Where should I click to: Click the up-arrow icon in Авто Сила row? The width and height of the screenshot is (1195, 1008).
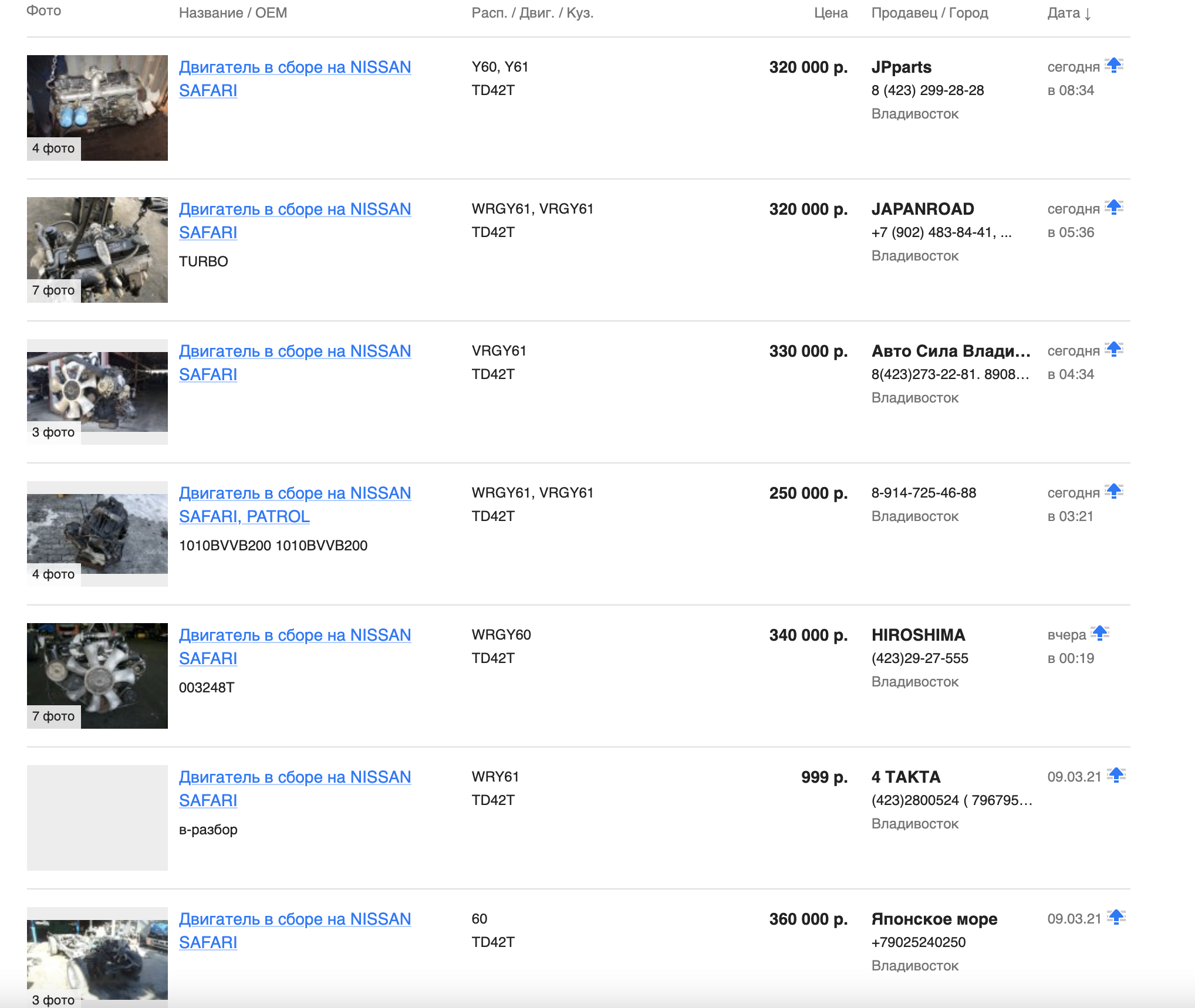click(1113, 349)
